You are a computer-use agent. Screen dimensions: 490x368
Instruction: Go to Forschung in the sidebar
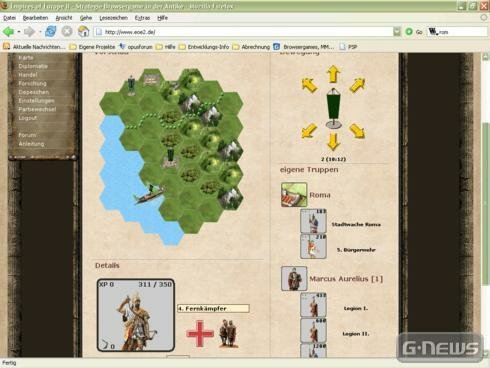(32, 83)
